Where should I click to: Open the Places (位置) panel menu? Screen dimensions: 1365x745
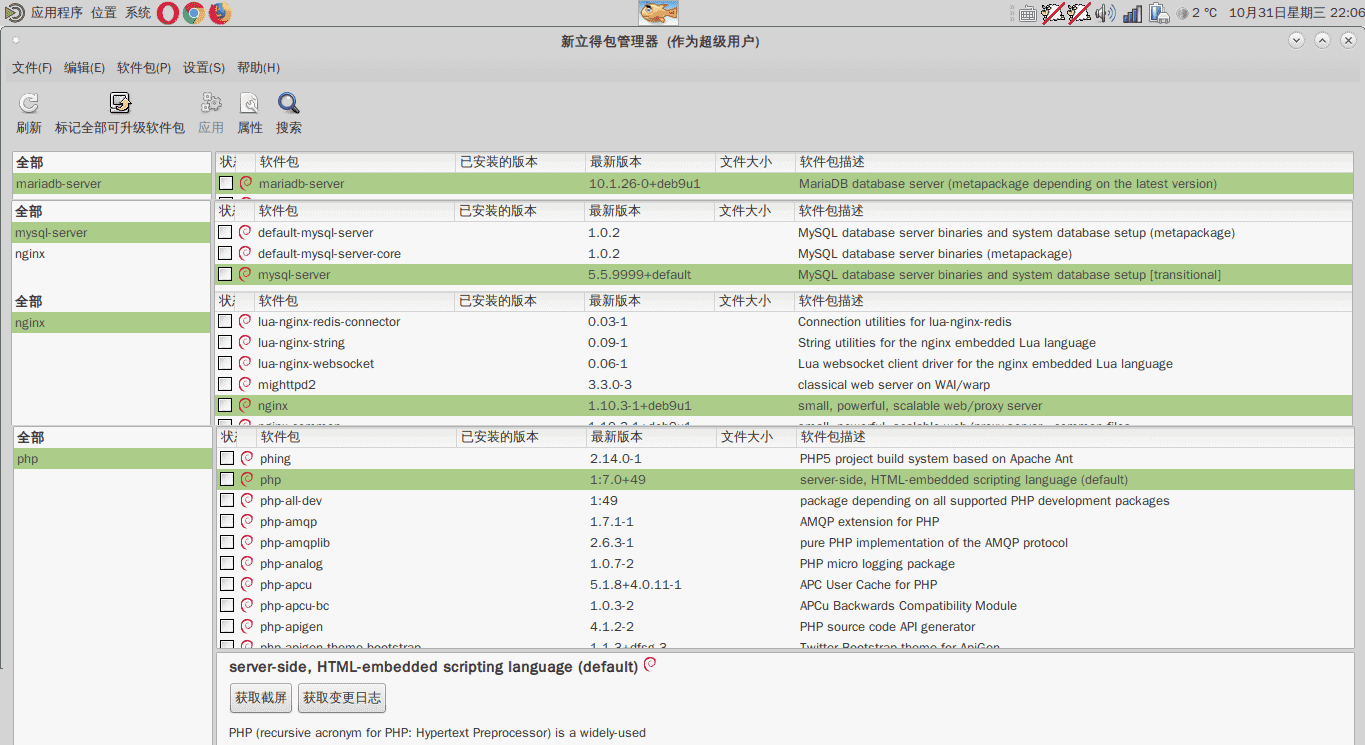point(104,13)
